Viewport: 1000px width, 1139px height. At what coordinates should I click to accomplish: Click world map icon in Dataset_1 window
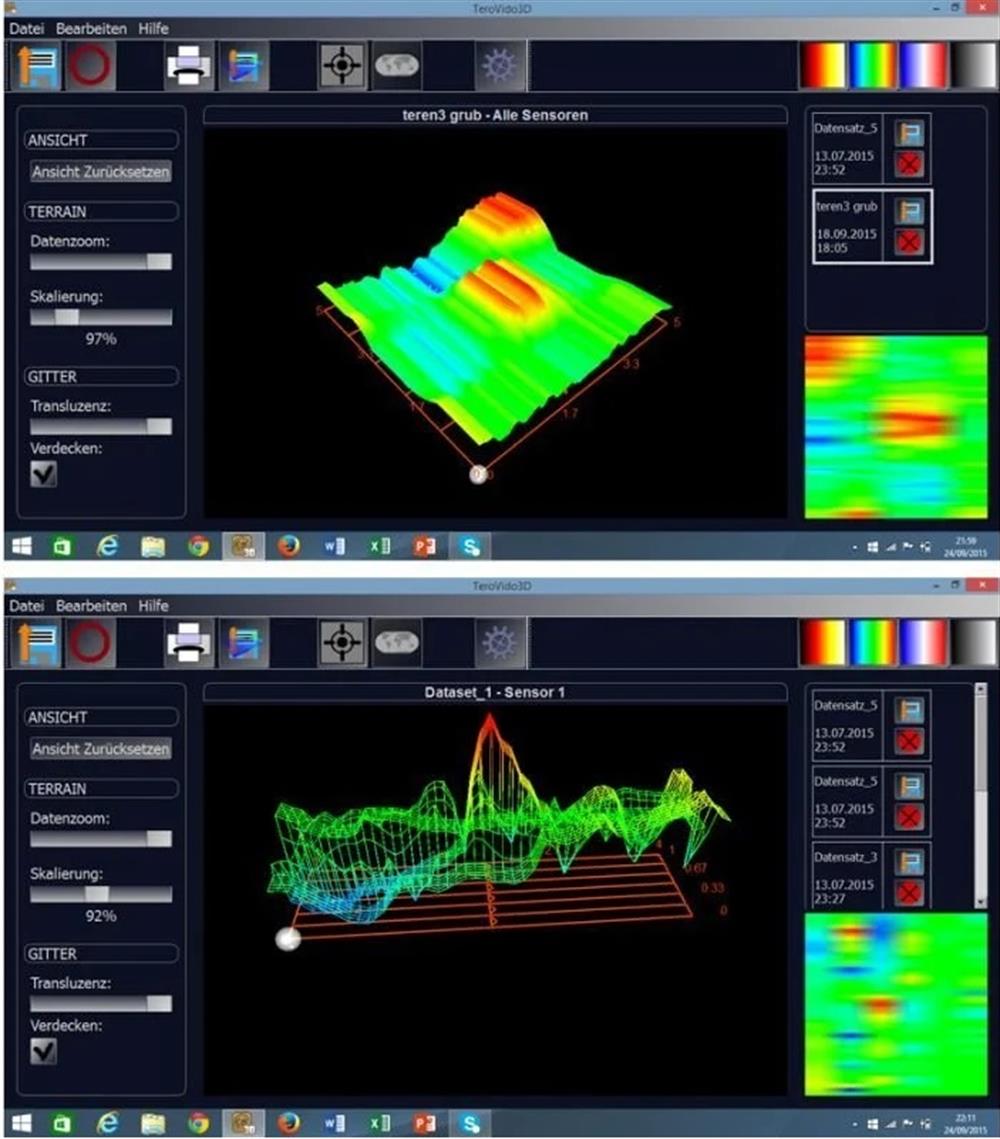pyautogui.click(x=397, y=642)
